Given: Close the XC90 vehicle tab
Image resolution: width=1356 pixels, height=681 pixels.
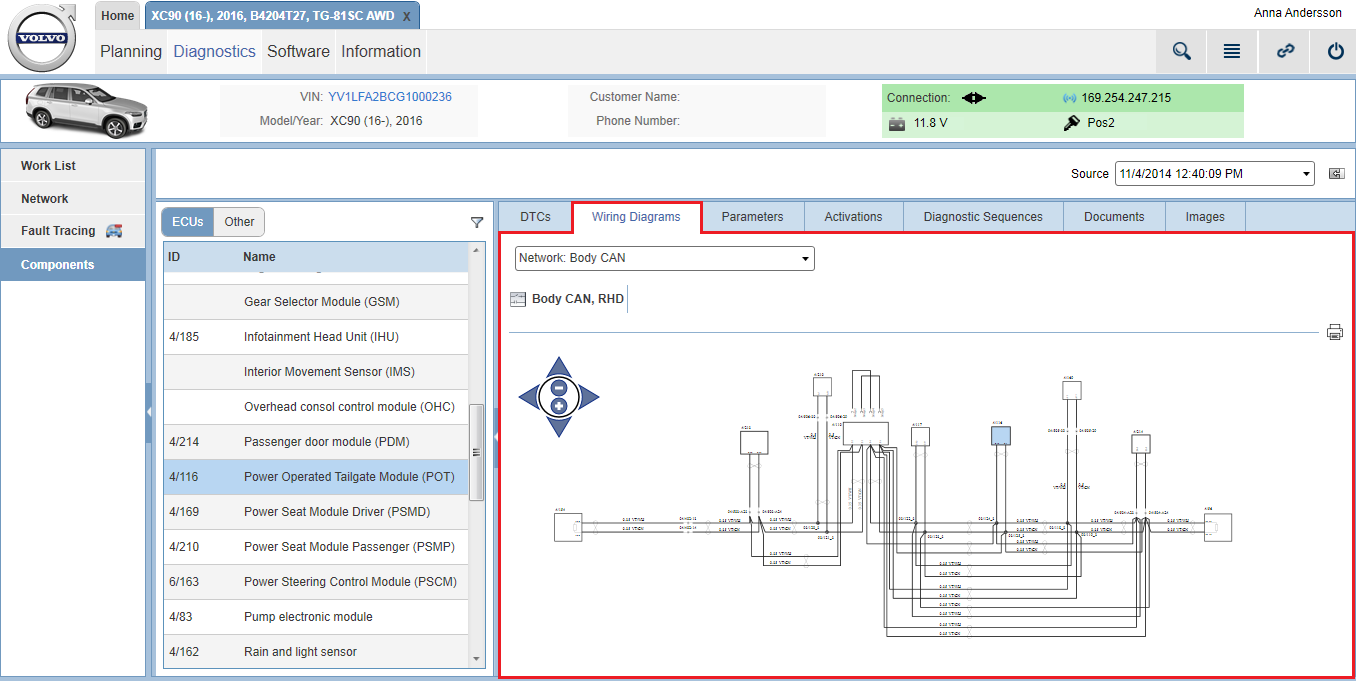Looking at the screenshot, I should pyautogui.click(x=406, y=16).
